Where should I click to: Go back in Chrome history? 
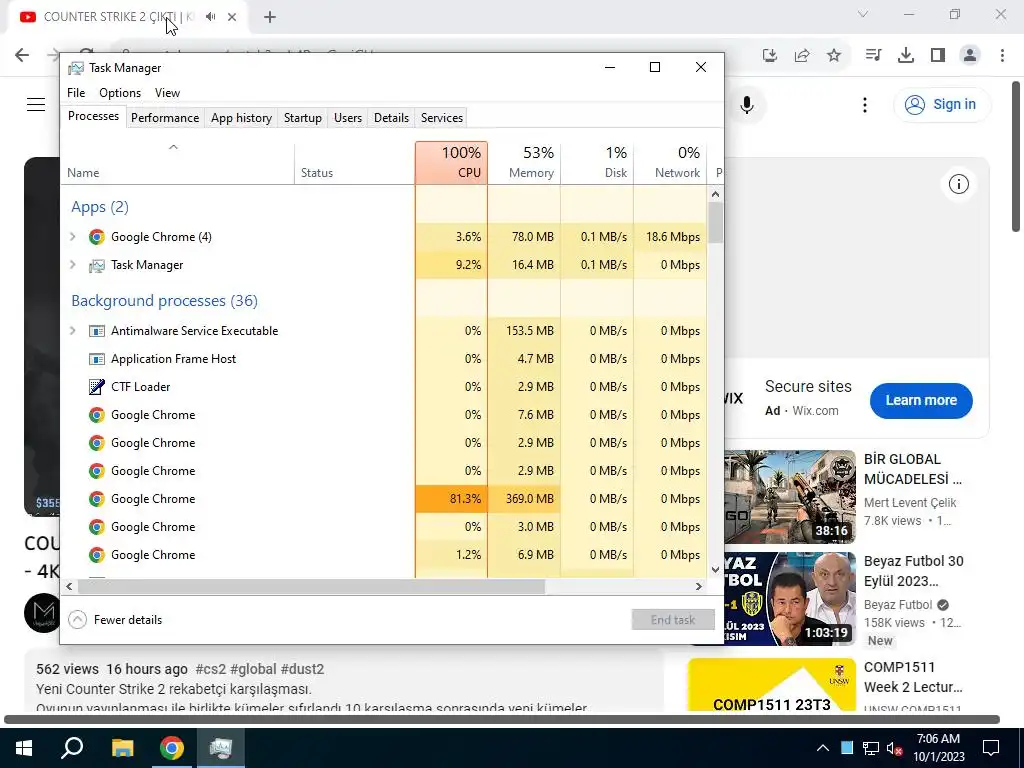coord(22,55)
